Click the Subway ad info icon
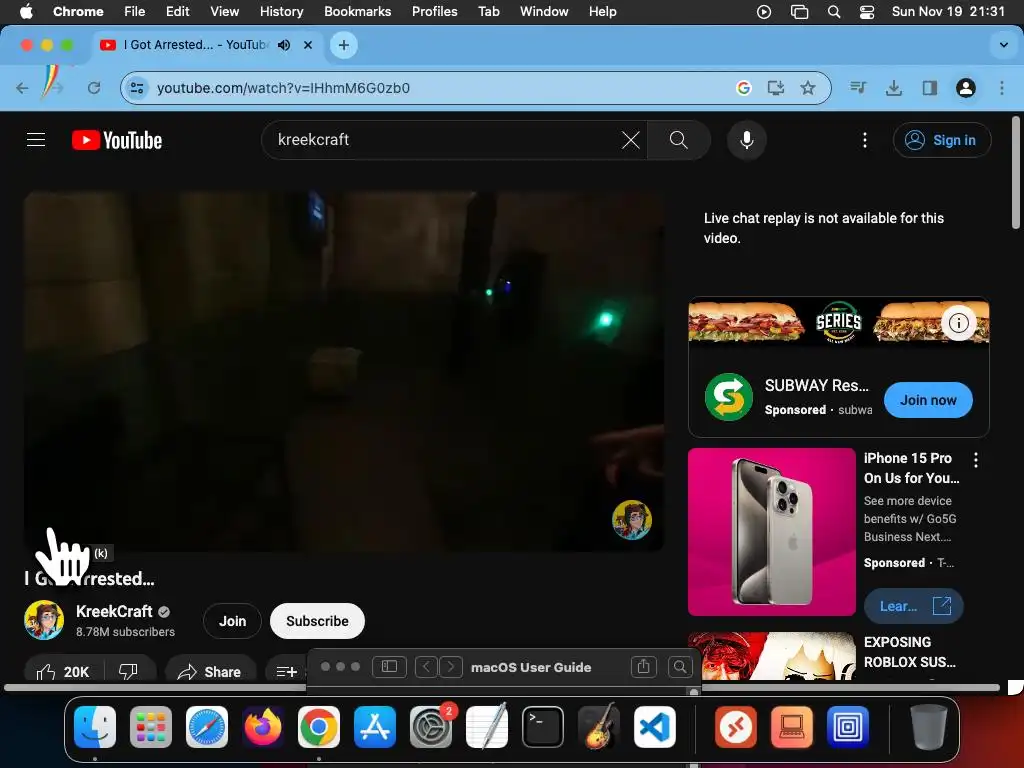Viewport: 1024px width, 768px height. point(958,323)
